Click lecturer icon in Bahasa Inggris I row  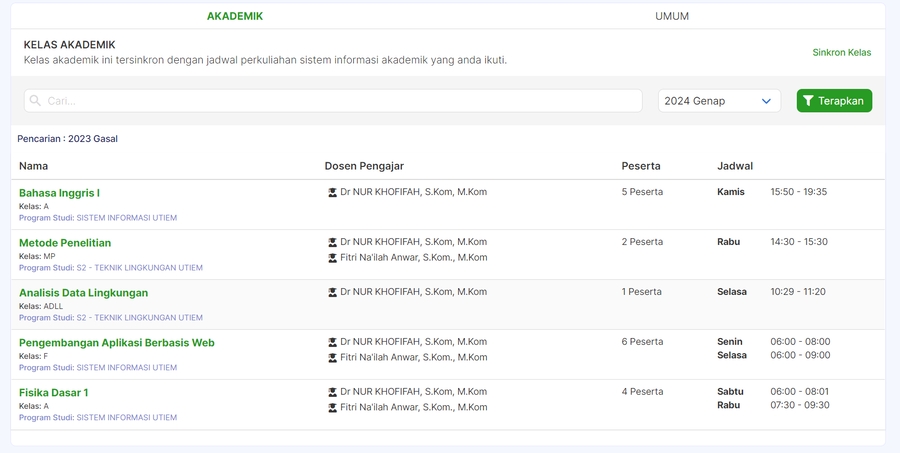click(333, 192)
